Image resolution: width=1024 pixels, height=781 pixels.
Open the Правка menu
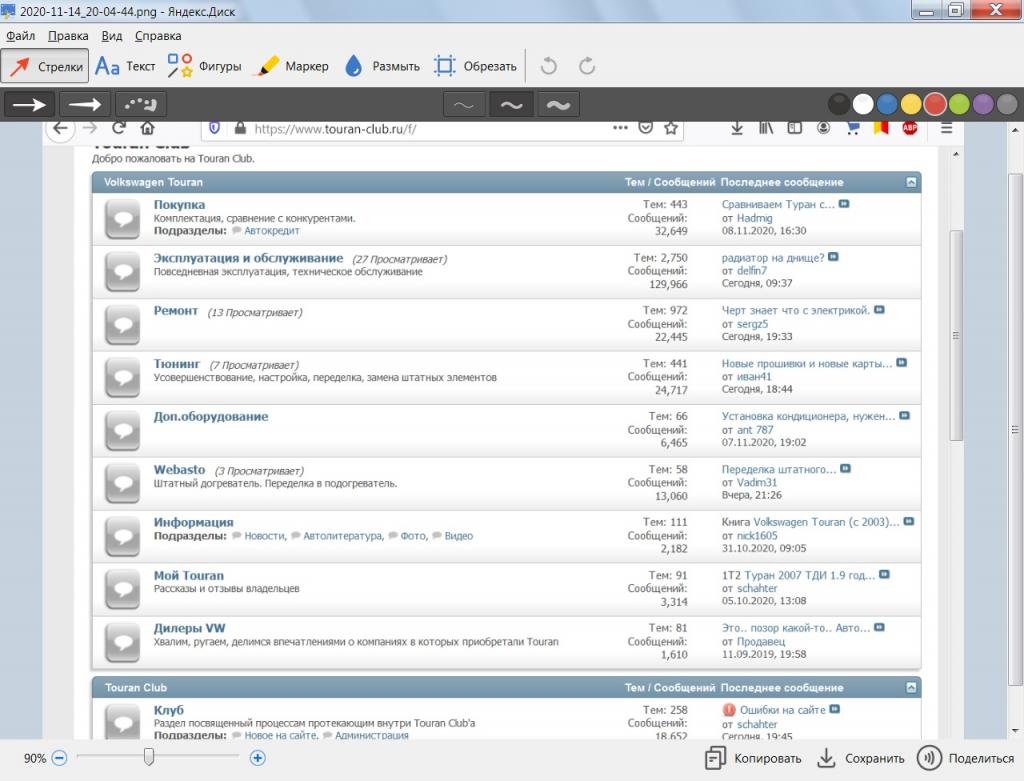click(x=68, y=36)
